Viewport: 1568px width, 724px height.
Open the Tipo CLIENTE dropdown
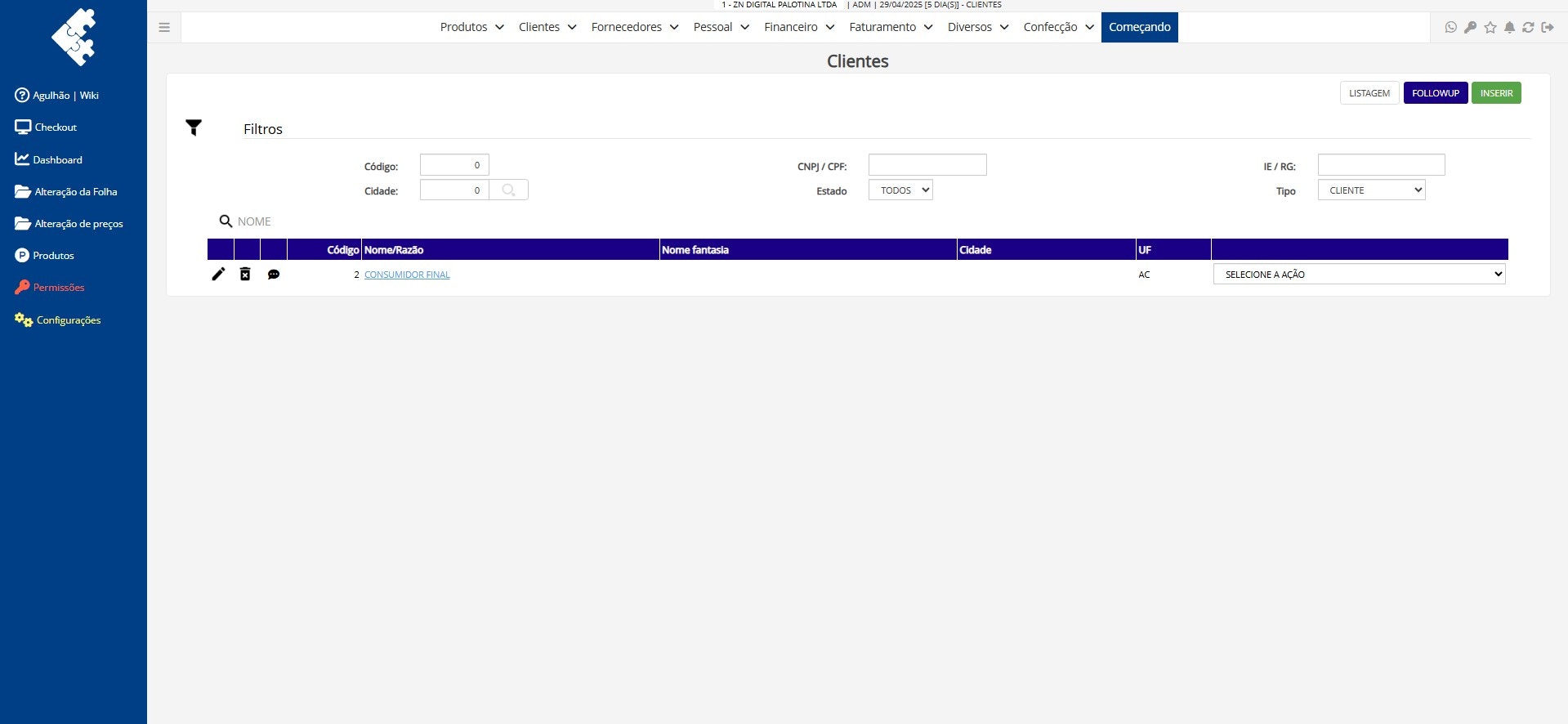pos(1371,190)
